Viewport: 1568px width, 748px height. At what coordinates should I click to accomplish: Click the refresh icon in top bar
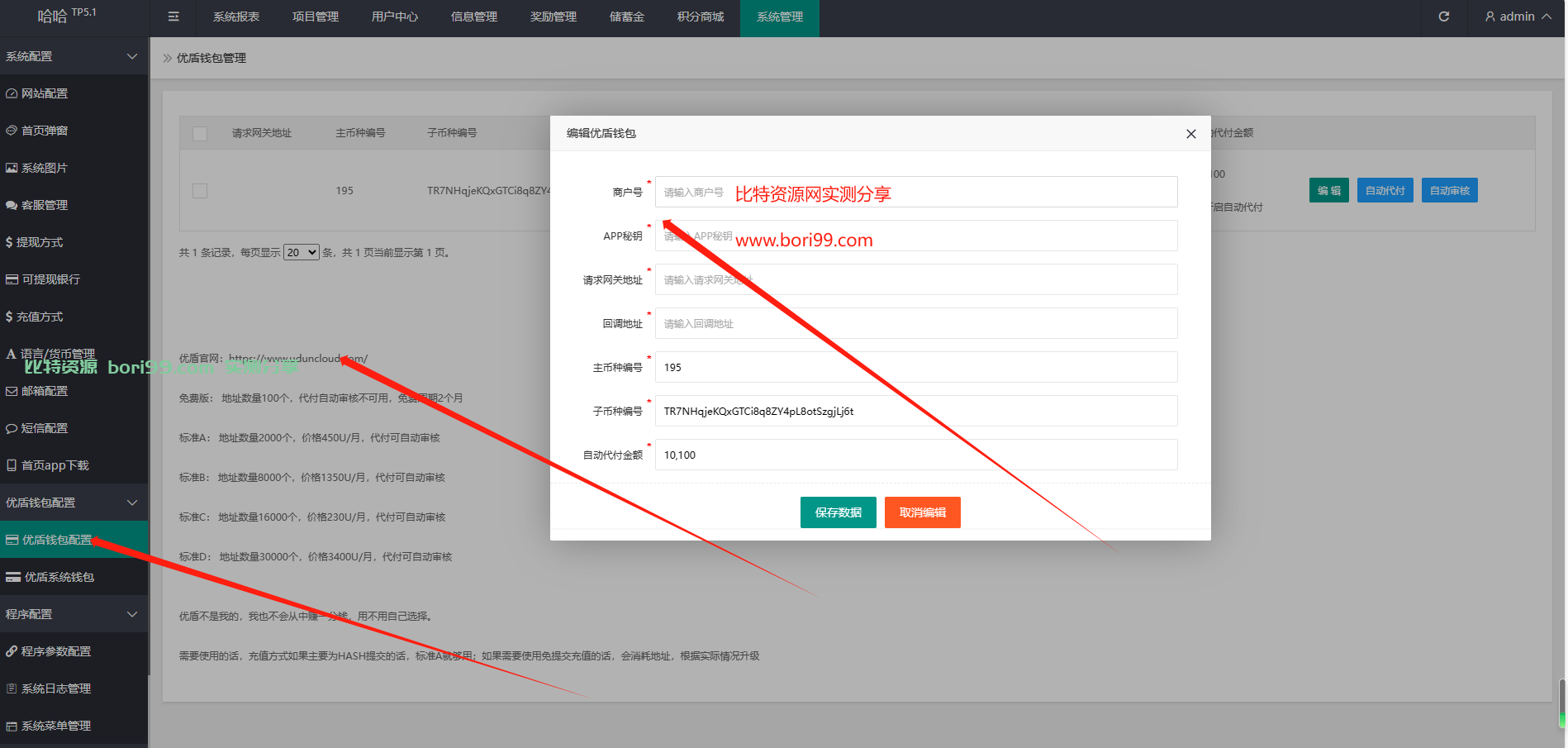pyautogui.click(x=1444, y=17)
